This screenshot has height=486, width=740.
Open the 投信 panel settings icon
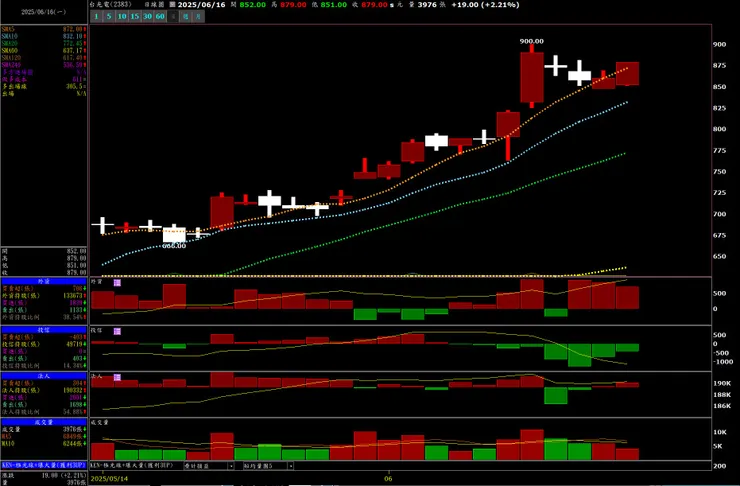[x=117, y=331]
